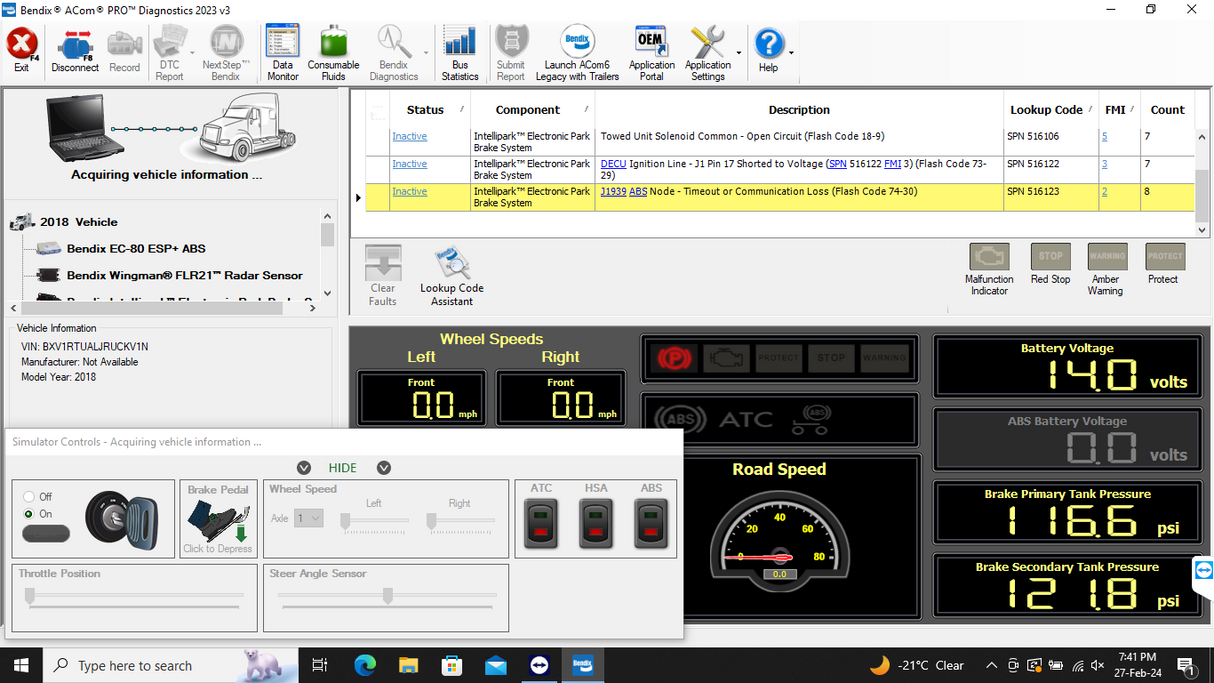Toggle the ABS switch in simulator controls
1214x683 pixels.
[651, 522]
